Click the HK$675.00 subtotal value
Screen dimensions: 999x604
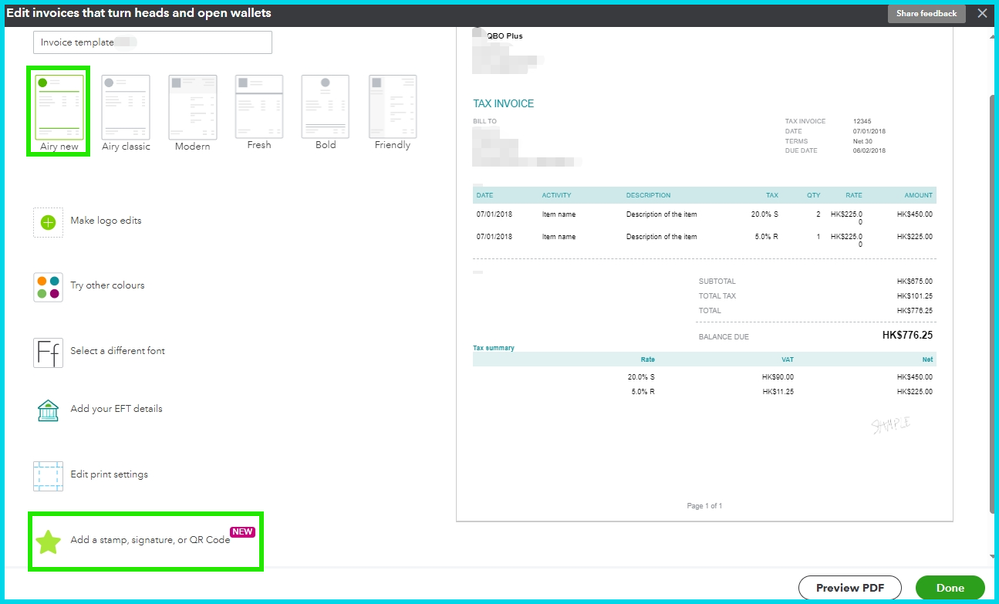914,282
